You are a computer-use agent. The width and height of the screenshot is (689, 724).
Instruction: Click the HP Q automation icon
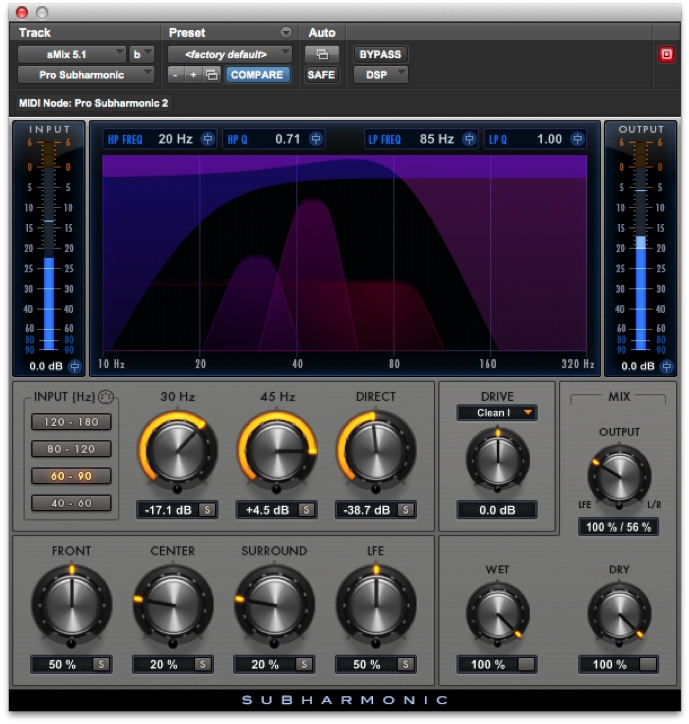316,139
